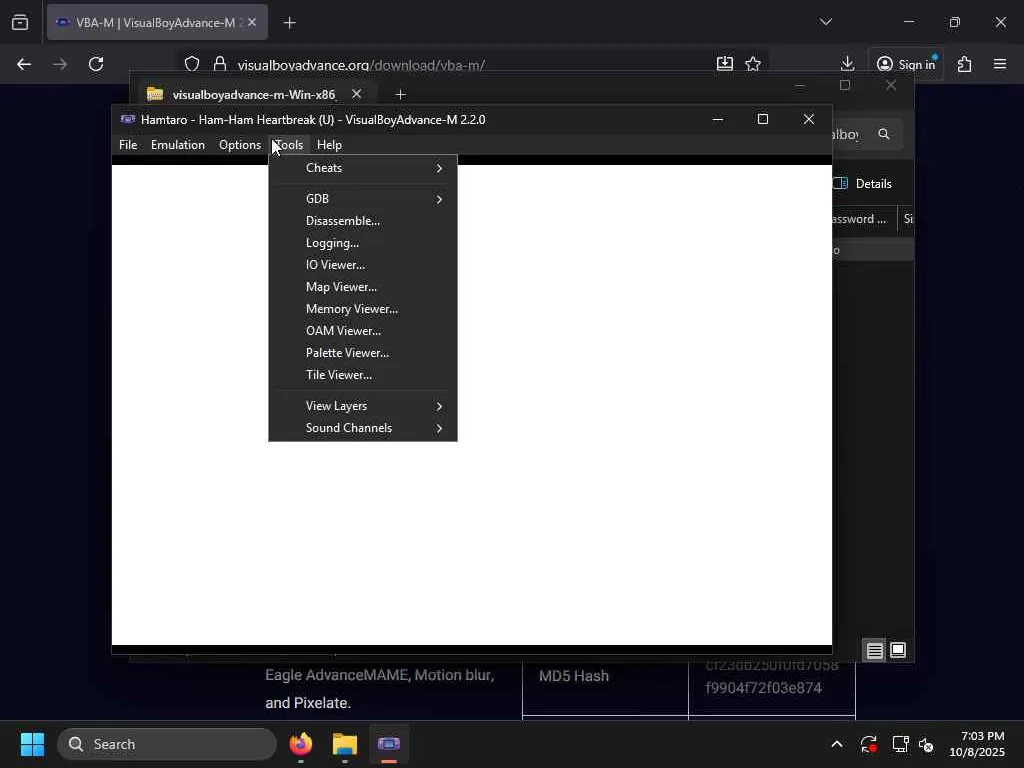The width and height of the screenshot is (1024, 768).
Task: Open the Cheats submenu
Action: tap(362, 168)
